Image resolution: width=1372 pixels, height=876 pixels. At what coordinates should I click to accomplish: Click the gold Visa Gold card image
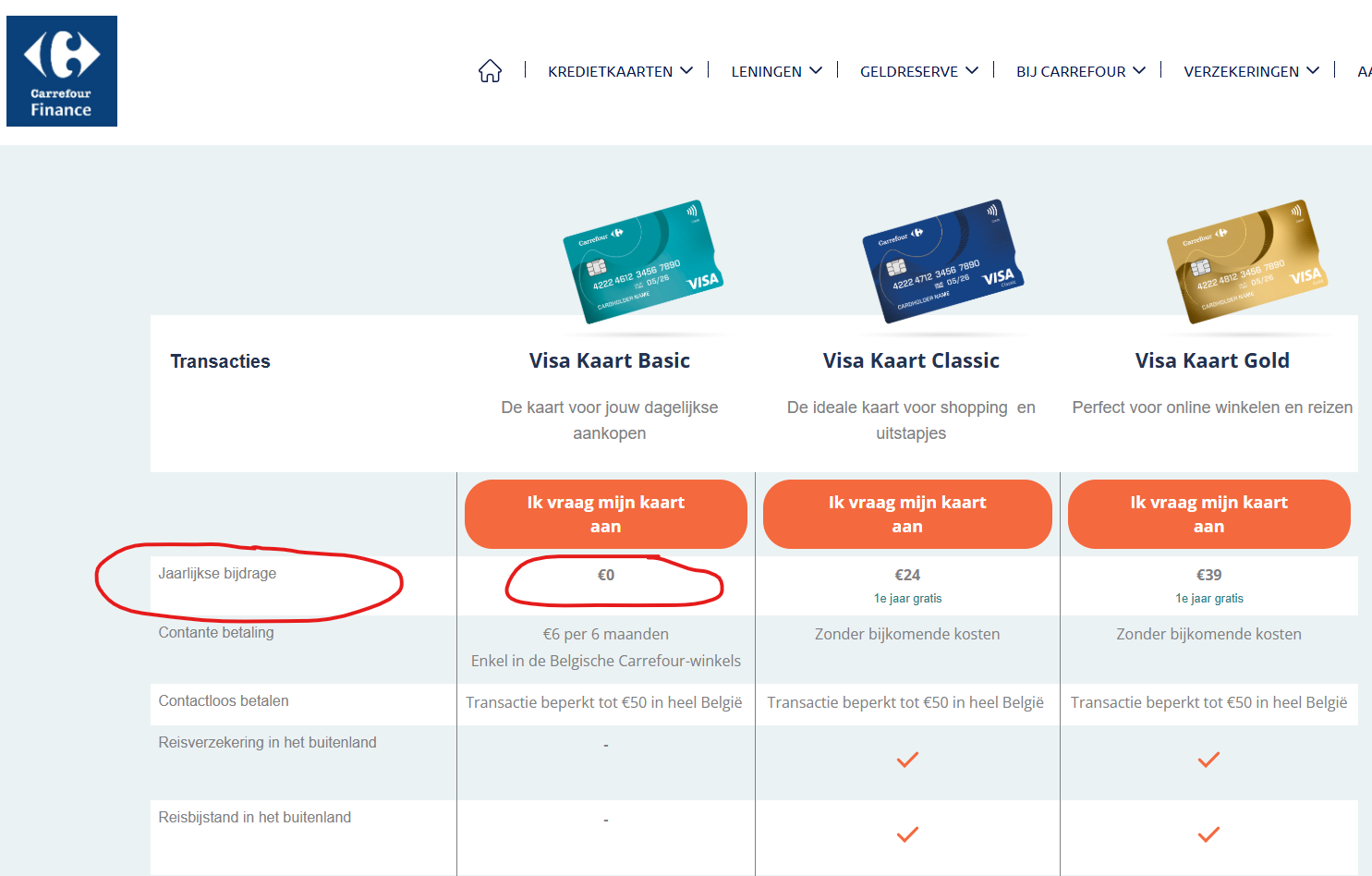click(1245, 262)
